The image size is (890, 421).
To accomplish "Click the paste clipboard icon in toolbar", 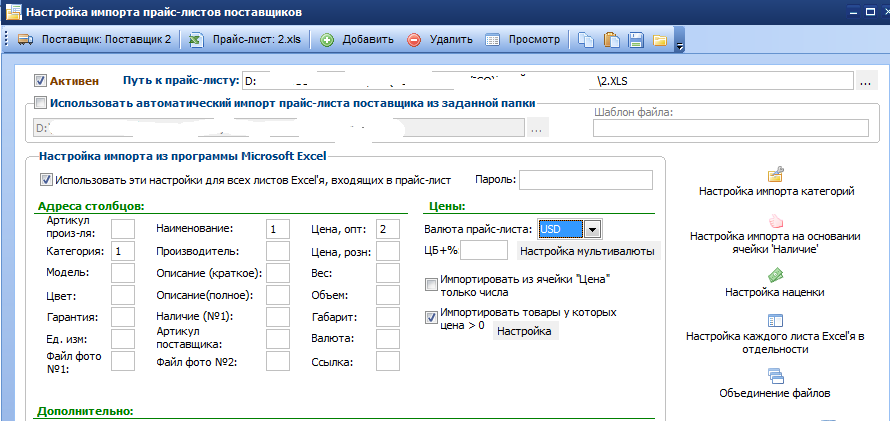I will (x=611, y=40).
